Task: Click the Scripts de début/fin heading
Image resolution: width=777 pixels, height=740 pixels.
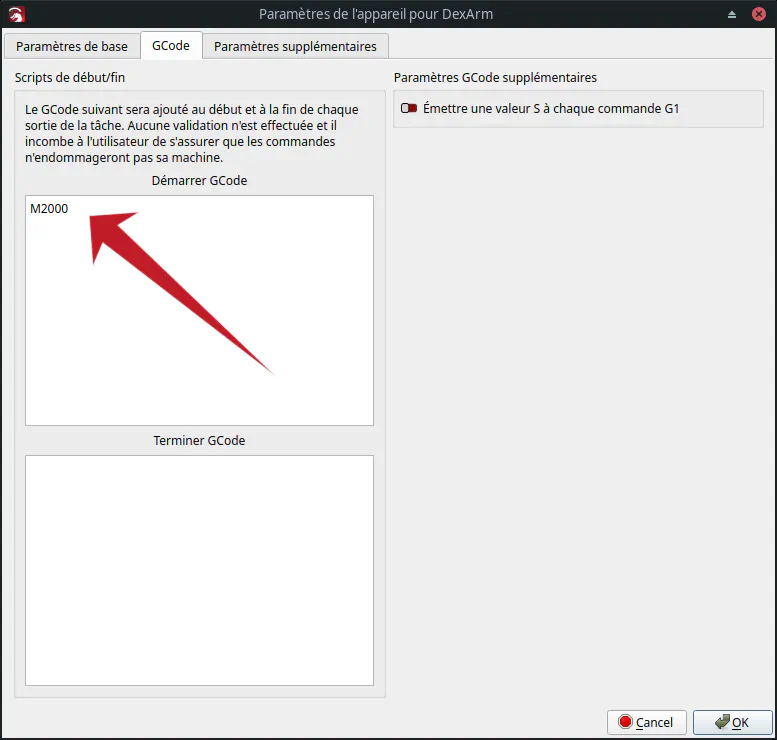Action: (x=70, y=78)
